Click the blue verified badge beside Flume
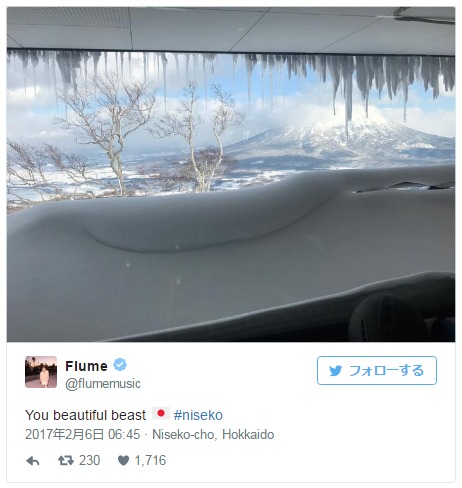 [120, 365]
